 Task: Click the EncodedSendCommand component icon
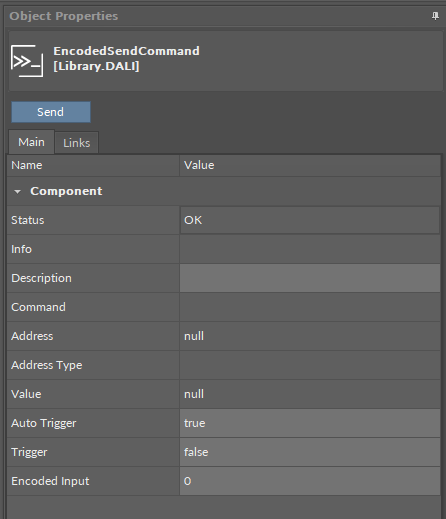(x=27, y=61)
